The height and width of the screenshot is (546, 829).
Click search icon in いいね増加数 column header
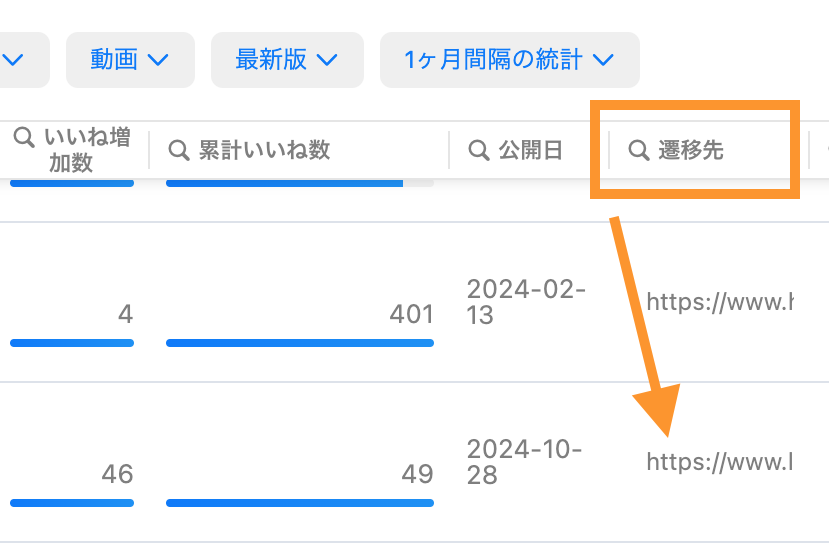coord(25,139)
